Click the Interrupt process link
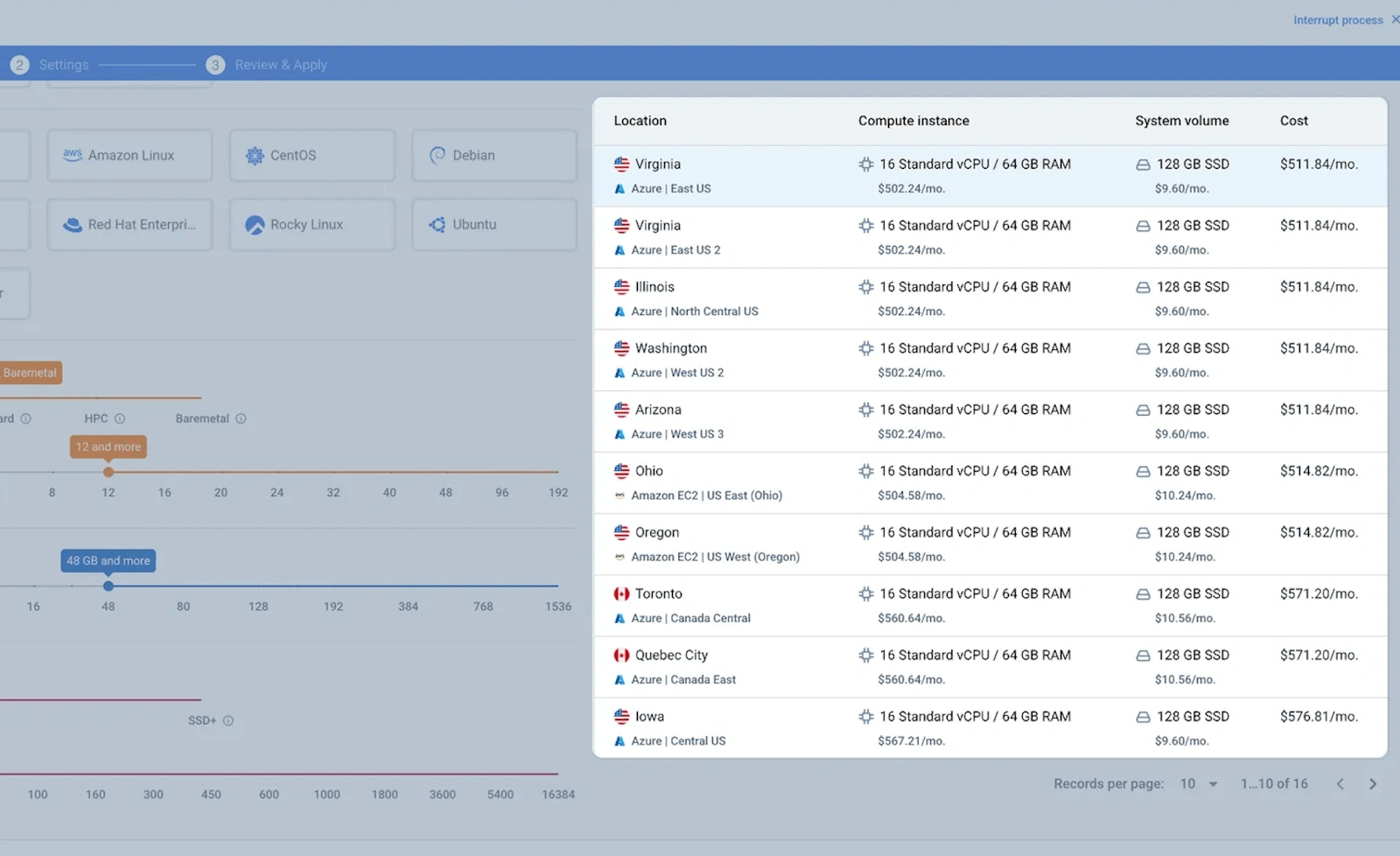Image resolution: width=1400 pixels, height=856 pixels. [x=1338, y=20]
